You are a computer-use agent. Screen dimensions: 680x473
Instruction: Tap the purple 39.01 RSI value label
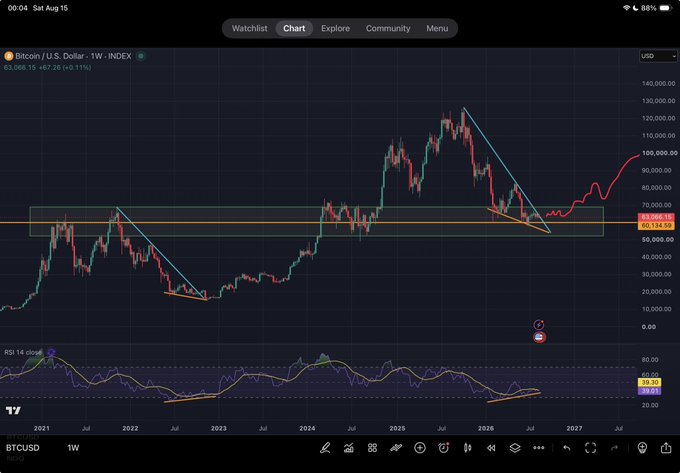click(649, 391)
